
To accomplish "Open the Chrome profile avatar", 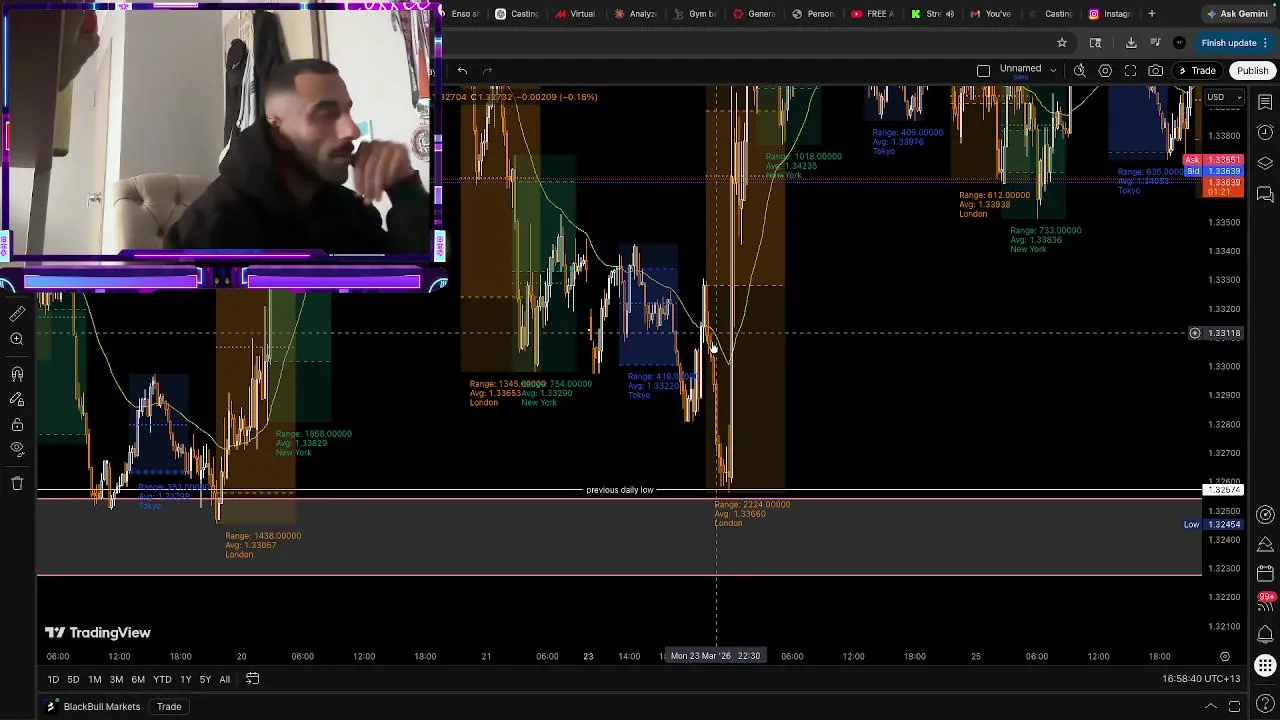I will click(x=1179, y=43).
